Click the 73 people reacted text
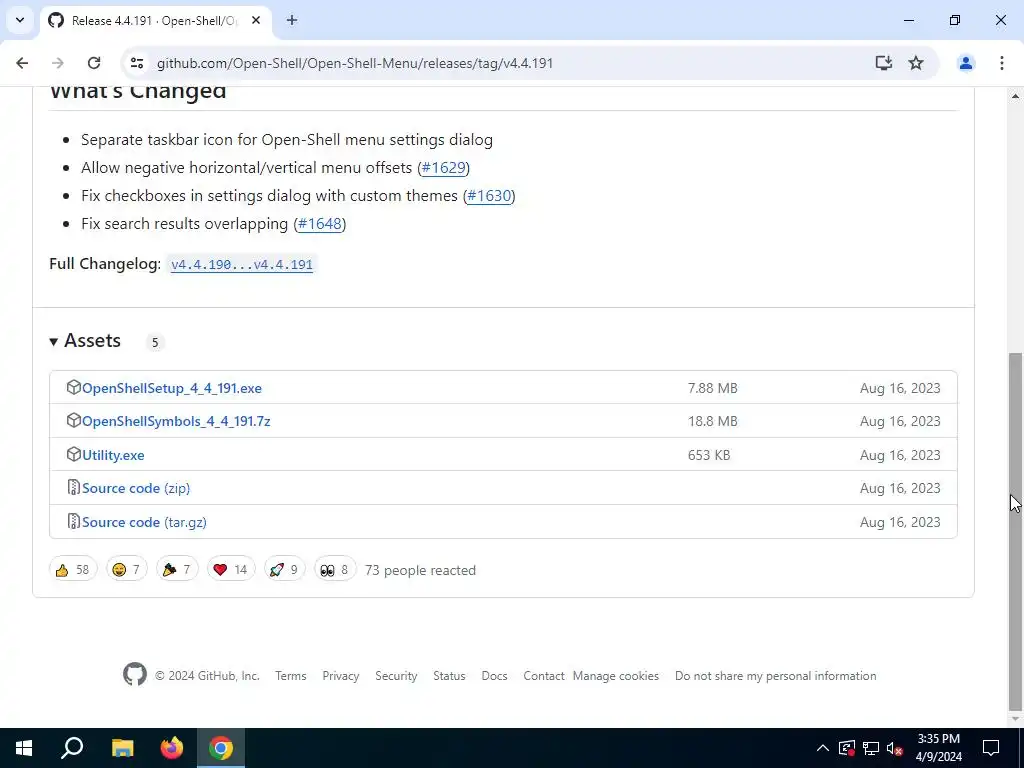This screenshot has width=1024, height=768. coord(421,571)
